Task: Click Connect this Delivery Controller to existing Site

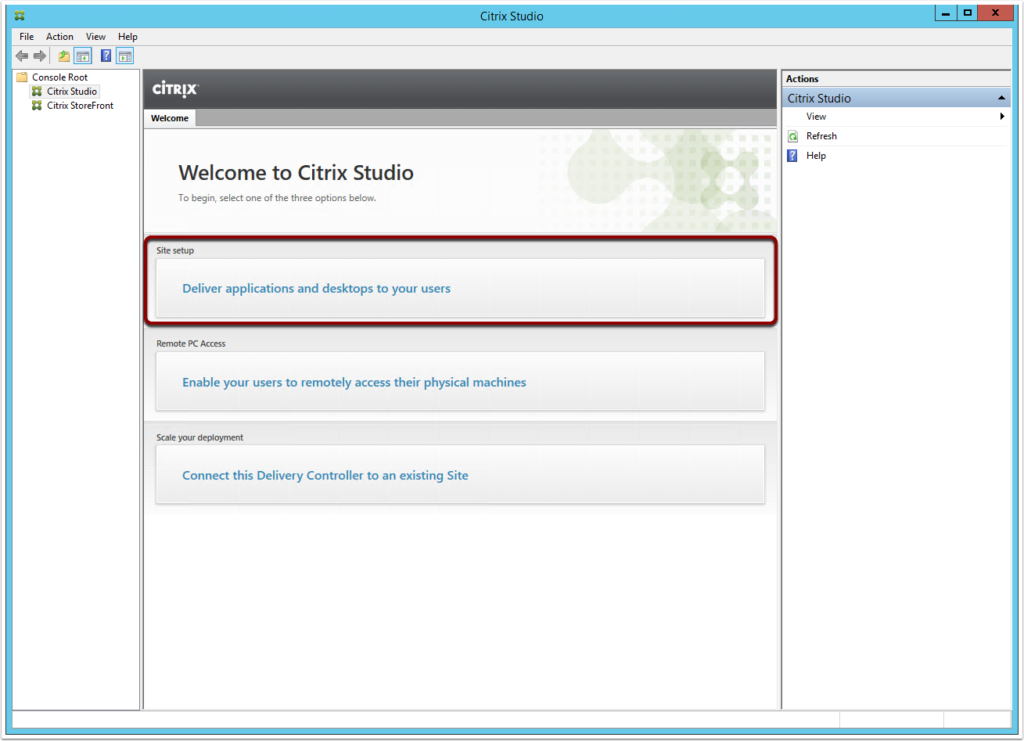Action: pyautogui.click(x=460, y=475)
